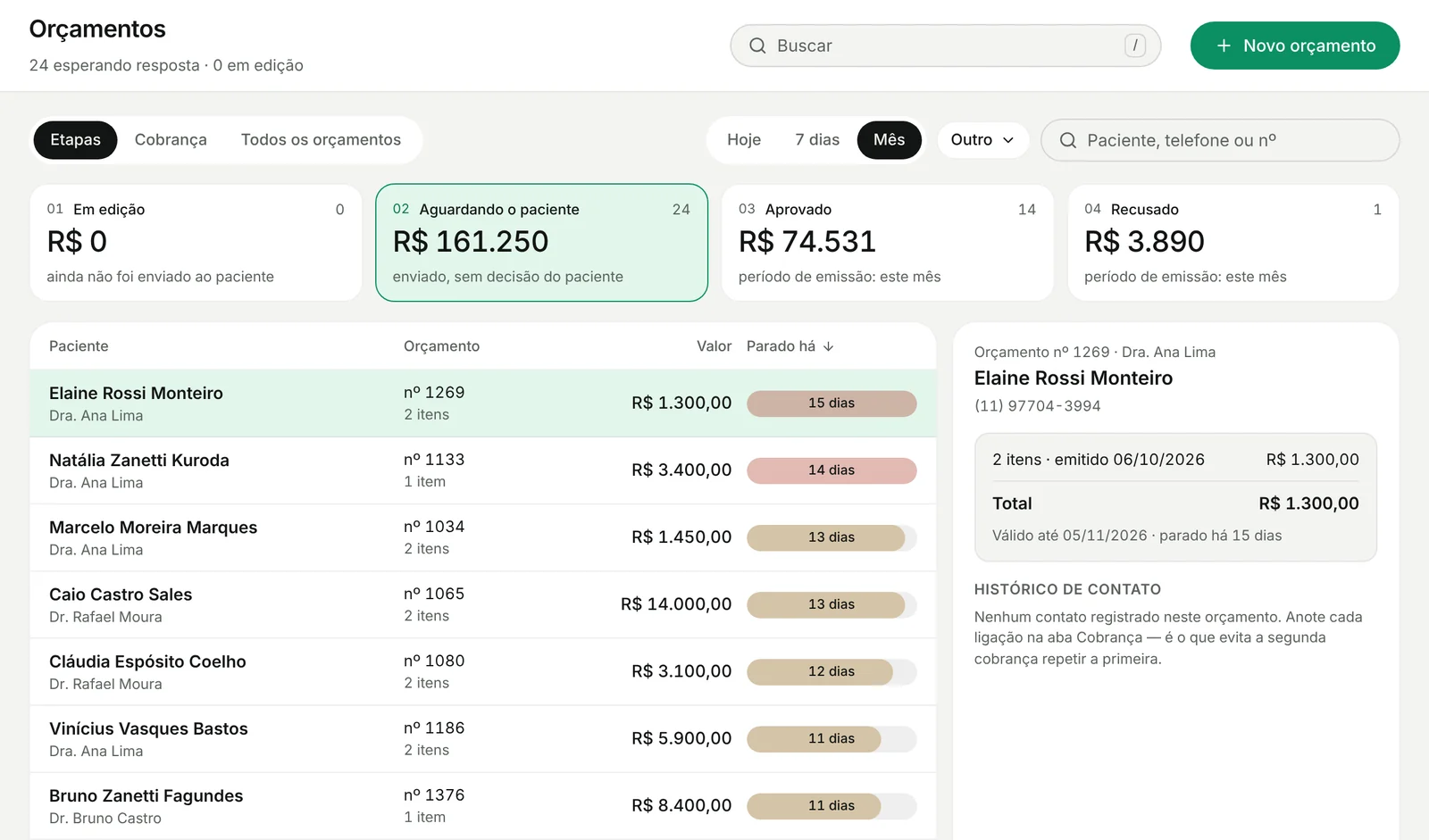
Task: Select the Hoje period filter
Action: 744,140
